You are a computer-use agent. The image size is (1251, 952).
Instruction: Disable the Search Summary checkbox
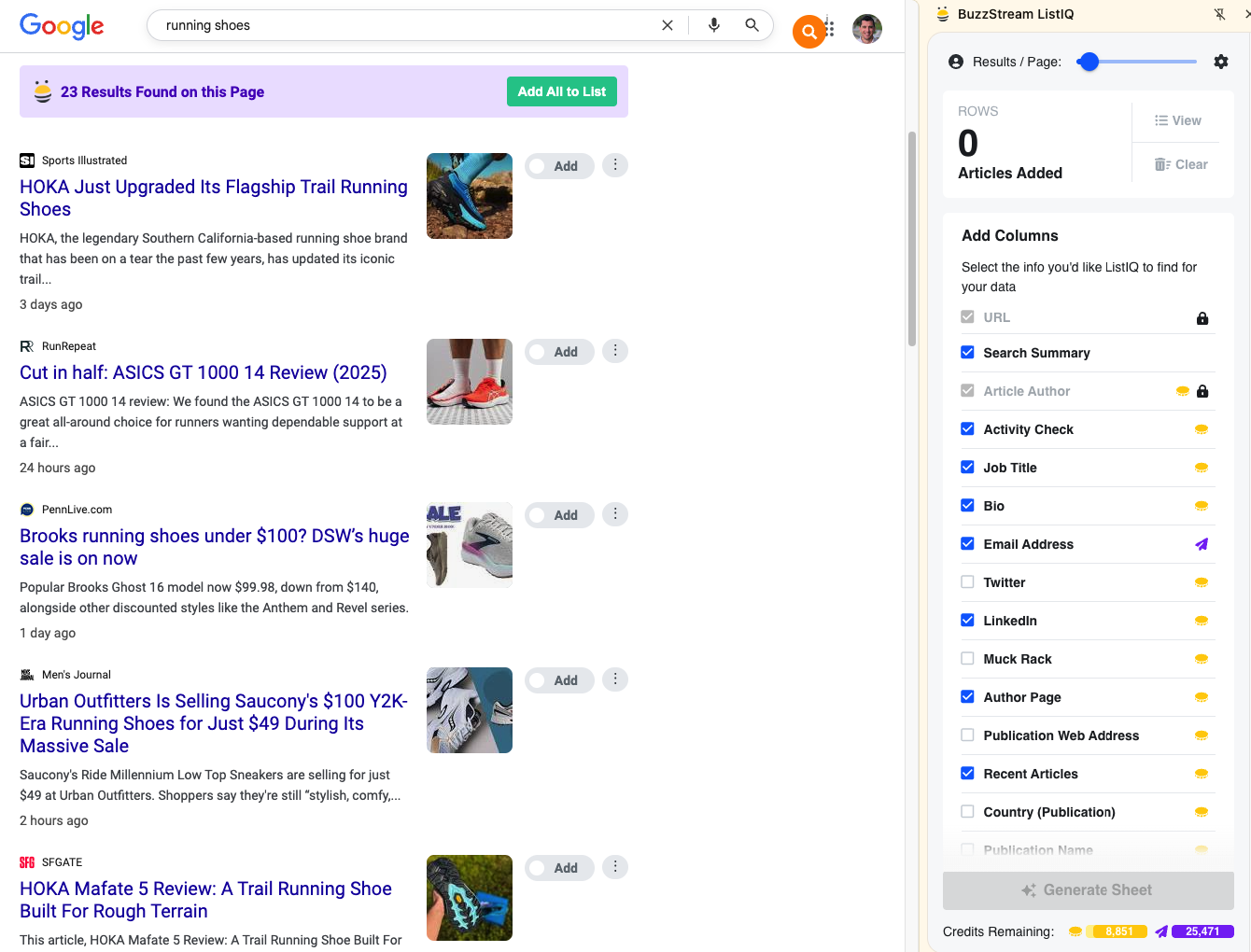[967, 353]
